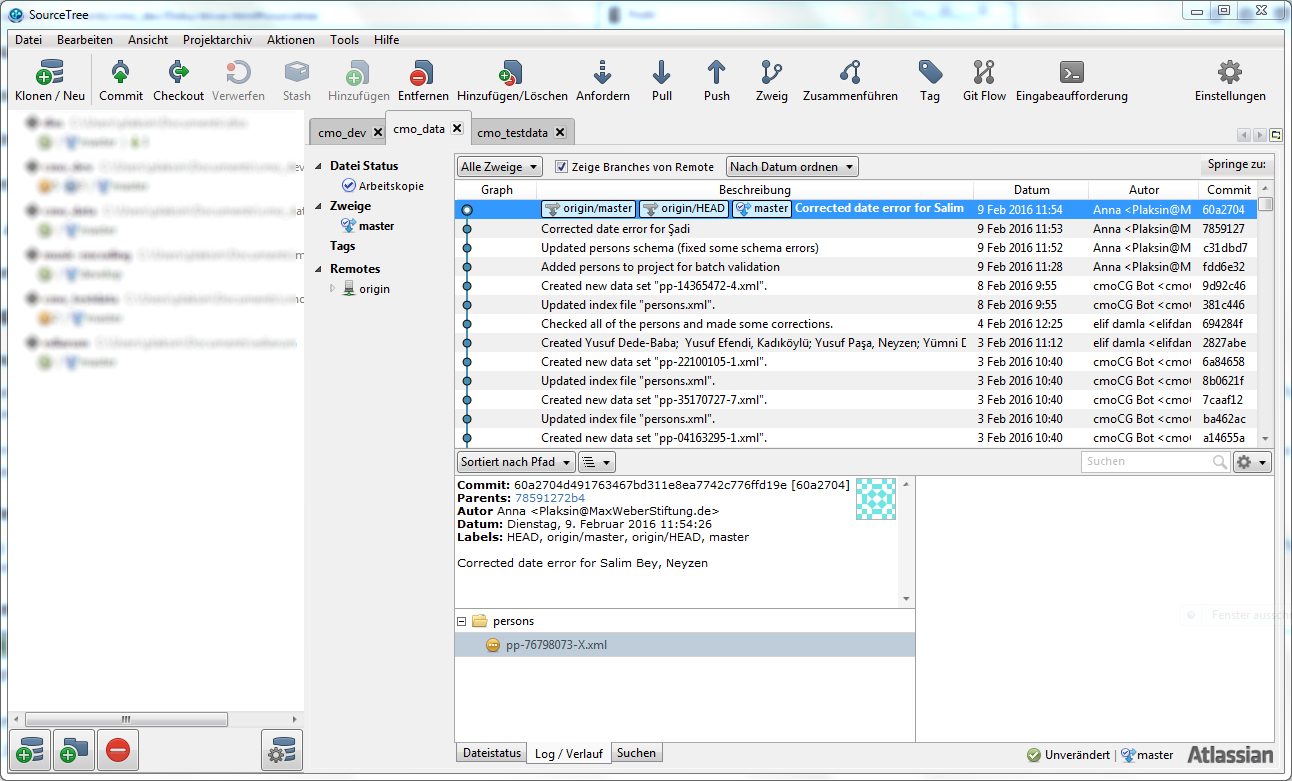
Task: Open the Nach Datum ordnen dropdown
Action: click(791, 167)
